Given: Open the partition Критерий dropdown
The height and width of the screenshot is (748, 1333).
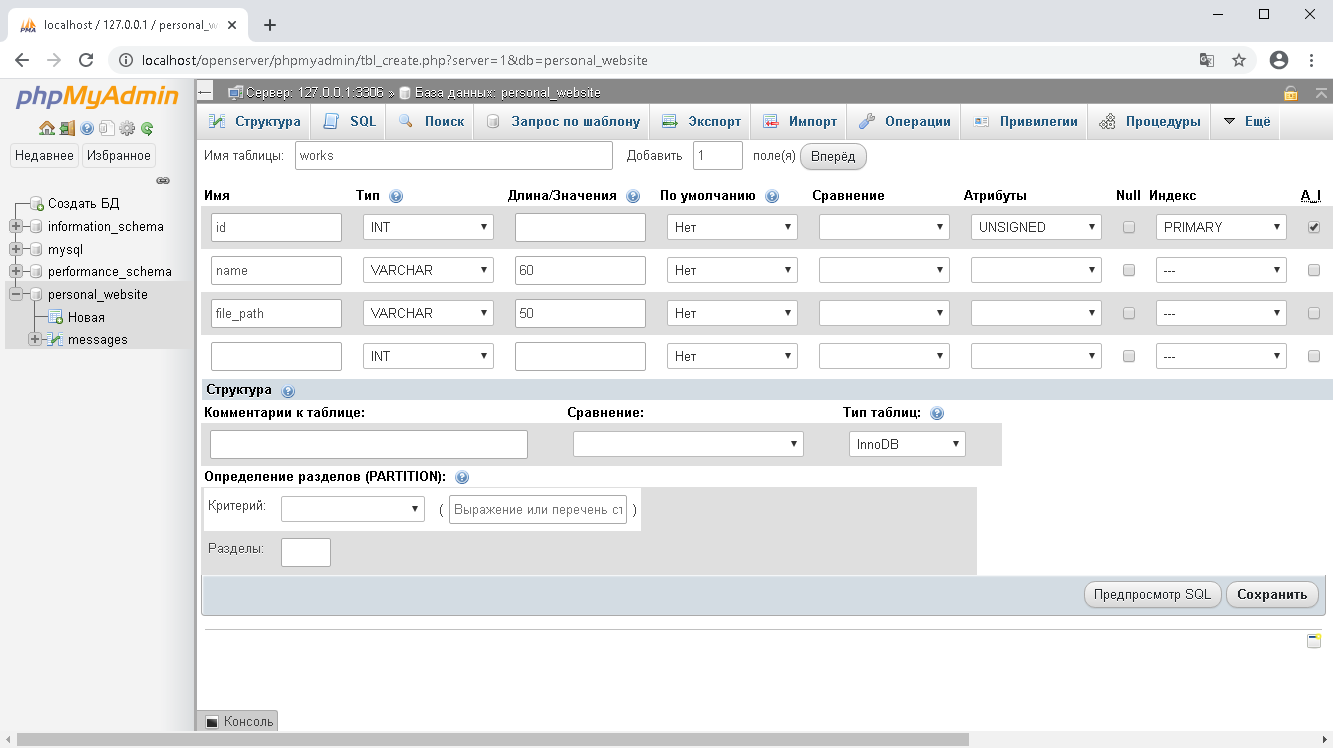Looking at the screenshot, I should 353,509.
